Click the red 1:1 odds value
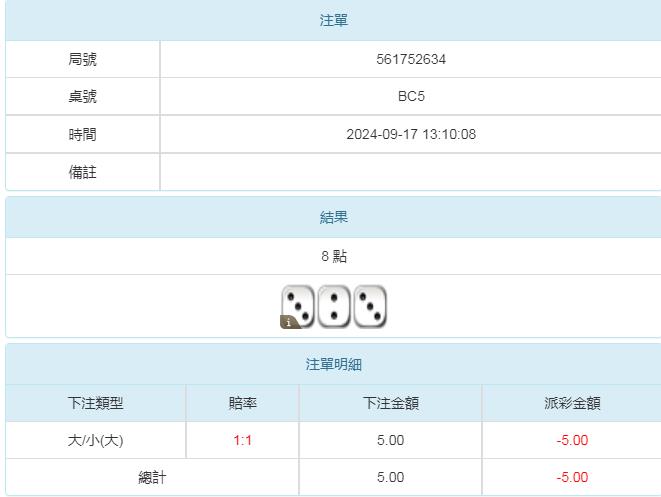 click(x=243, y=440)
